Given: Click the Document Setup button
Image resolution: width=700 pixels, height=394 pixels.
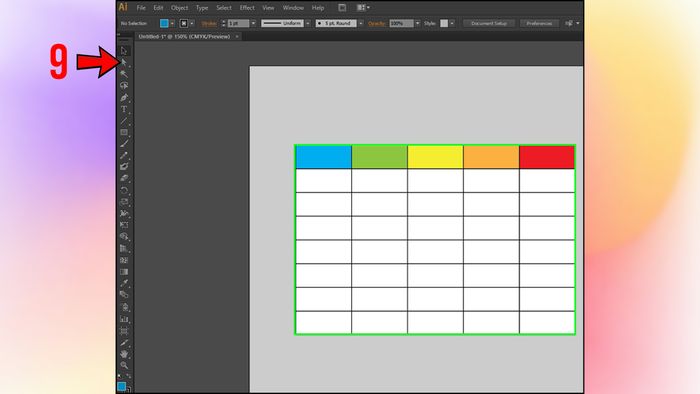Looking at the screenshot, I should click(489, 23).
